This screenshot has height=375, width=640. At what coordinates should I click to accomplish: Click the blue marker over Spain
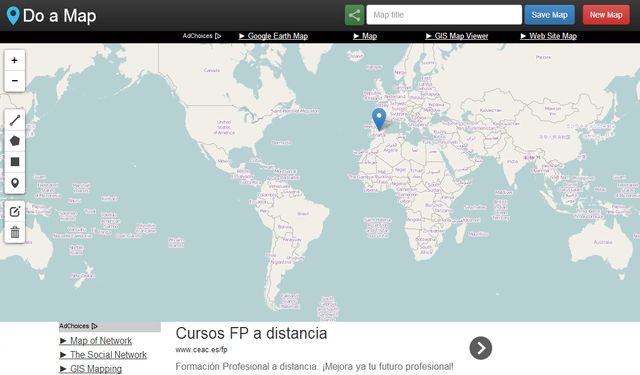point(379,119)
